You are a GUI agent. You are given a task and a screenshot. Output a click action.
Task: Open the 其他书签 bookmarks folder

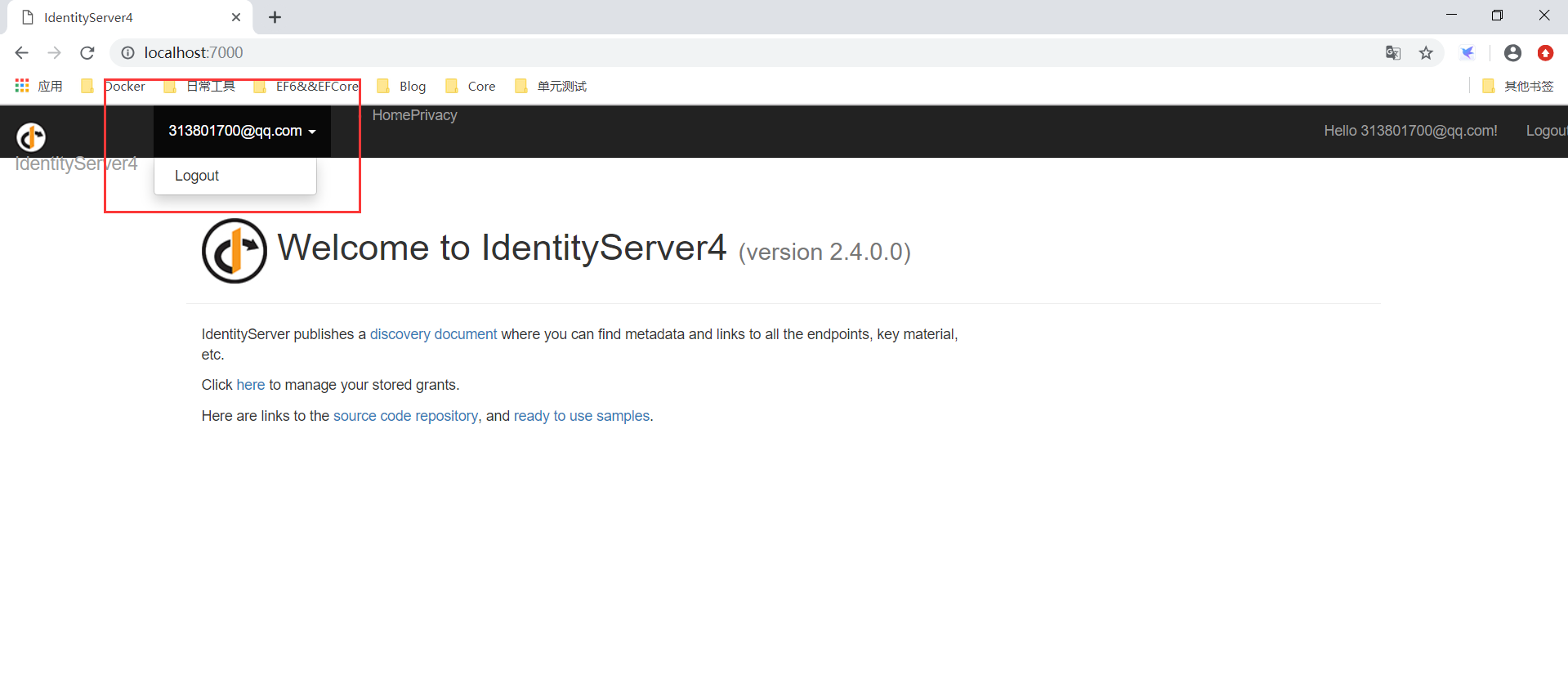(1517, 86)
